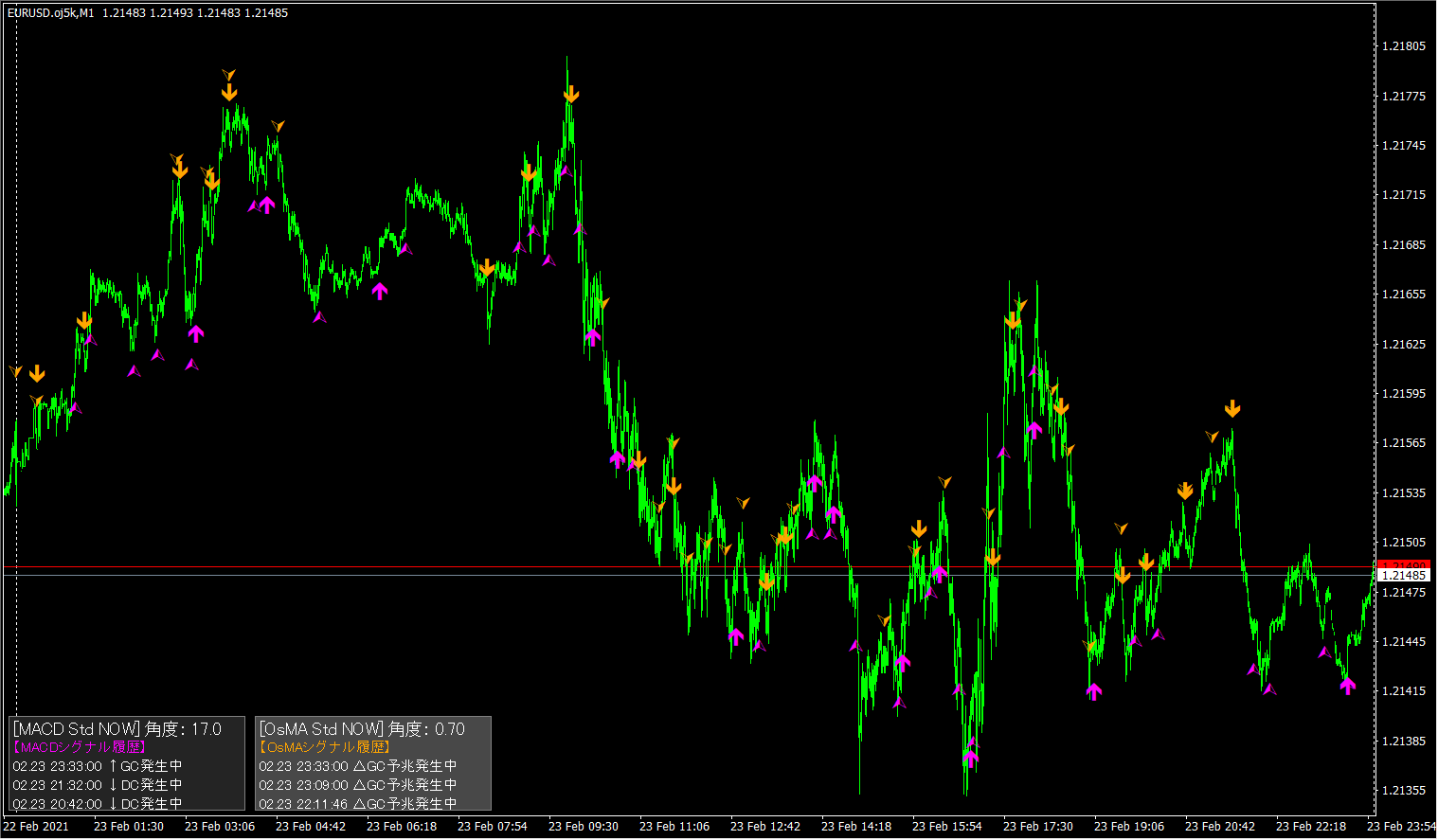Click the OsMA Std NOW 角度: 0.70 heading
This screenshot has width=1438, height=840.
click(x=363, y=729)
